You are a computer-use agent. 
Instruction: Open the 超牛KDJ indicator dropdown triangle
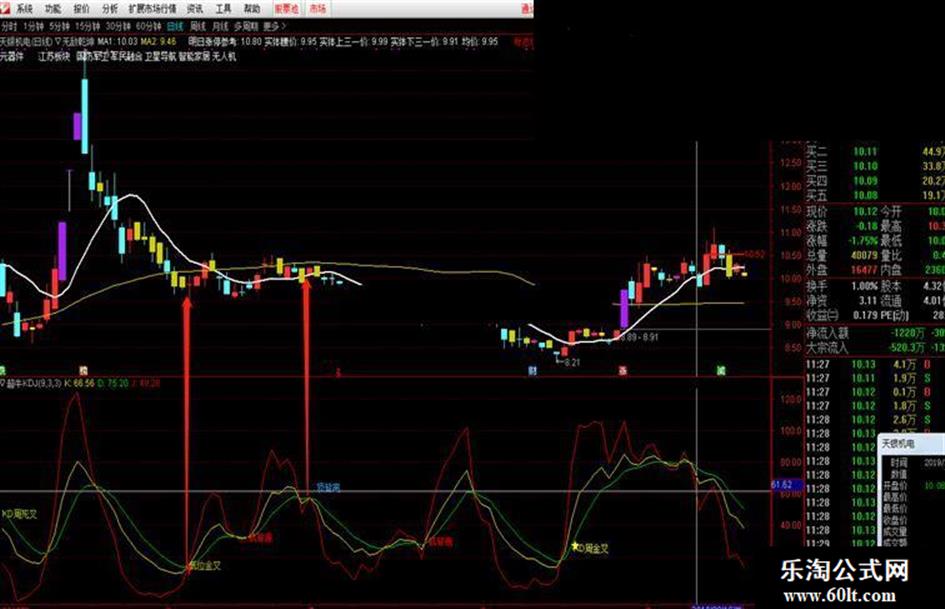click(x=2, y=383)
